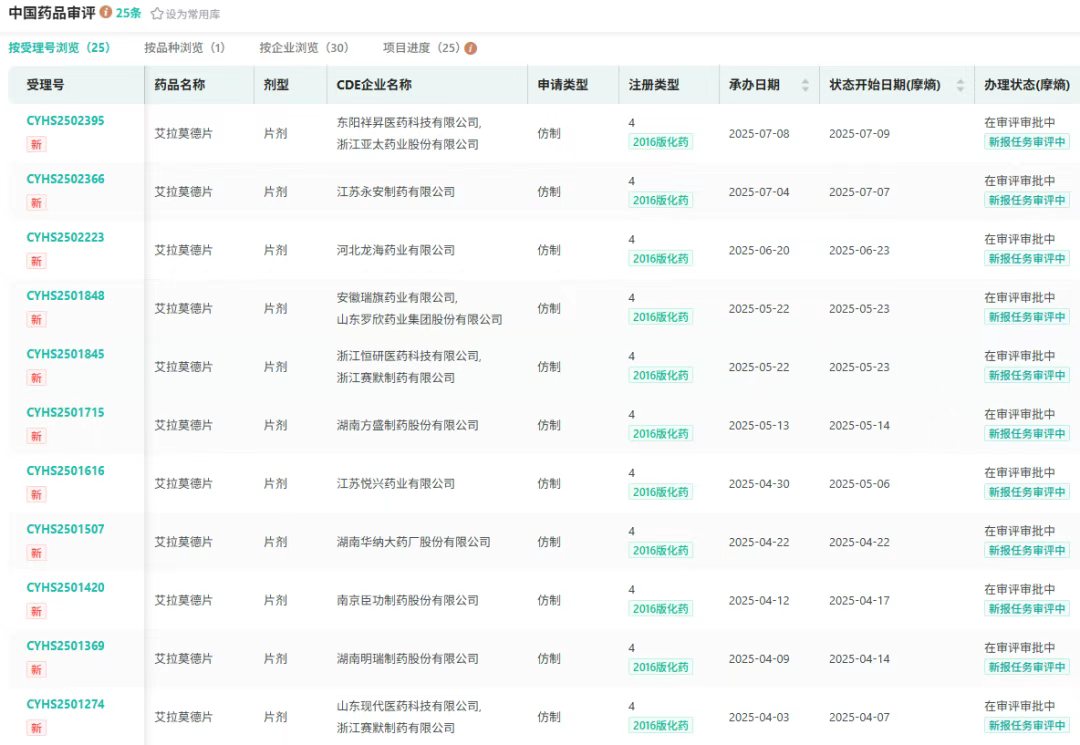The width and height of the screenshot is (1080, 745).
Task: Sort by 承办日期 using its sort arrows
Action: (x=805, y=85)
